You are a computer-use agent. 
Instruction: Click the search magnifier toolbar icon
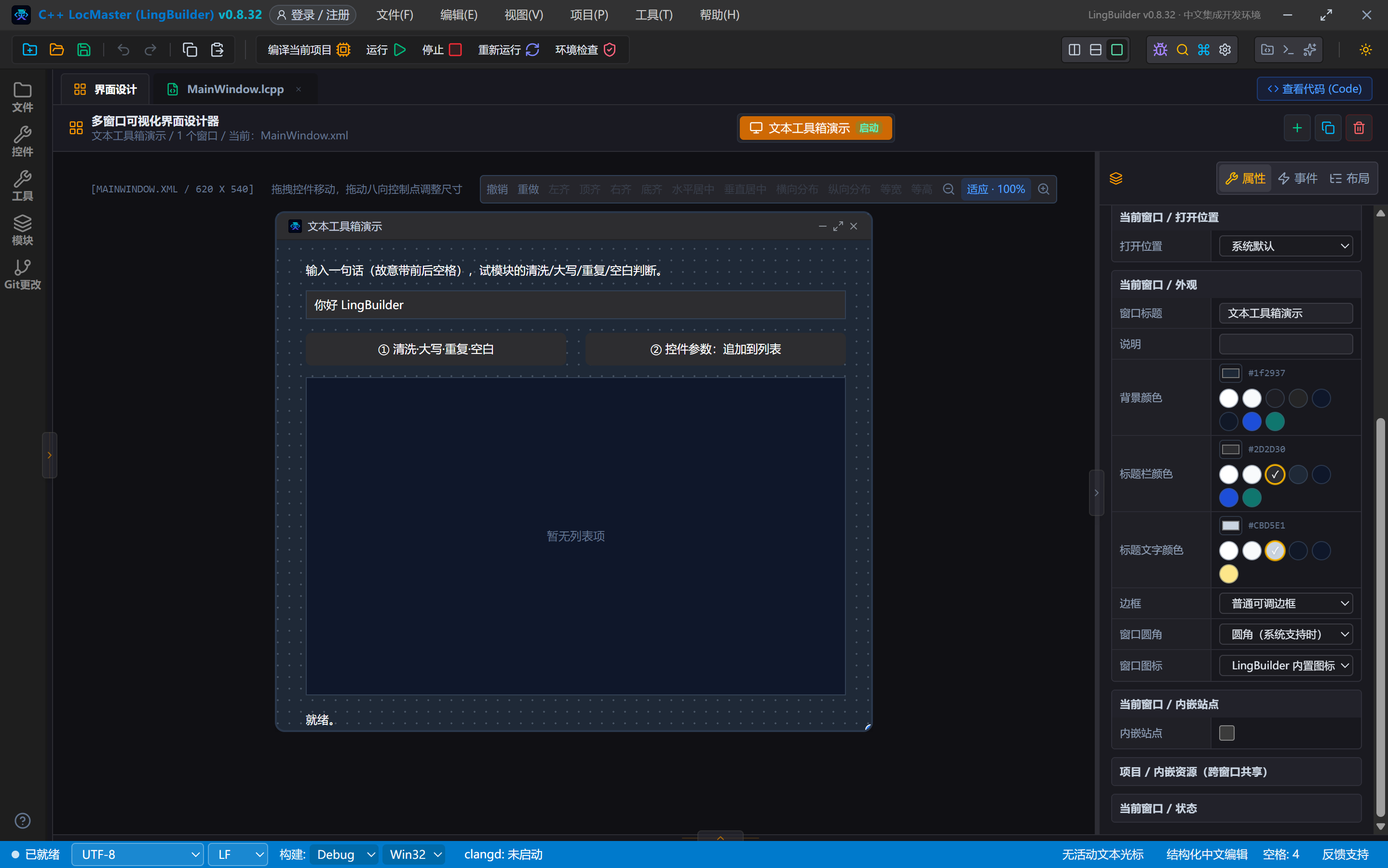click(x=1182, y=50)
